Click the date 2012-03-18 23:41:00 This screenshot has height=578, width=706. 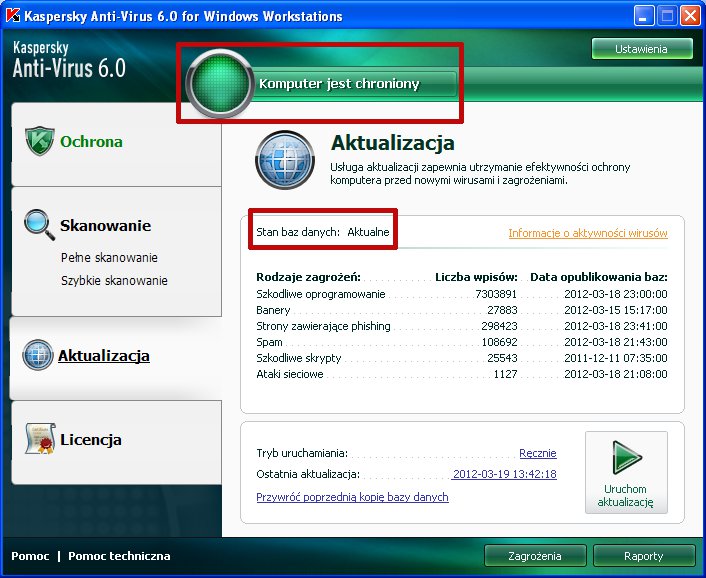(x=615, y=326)
